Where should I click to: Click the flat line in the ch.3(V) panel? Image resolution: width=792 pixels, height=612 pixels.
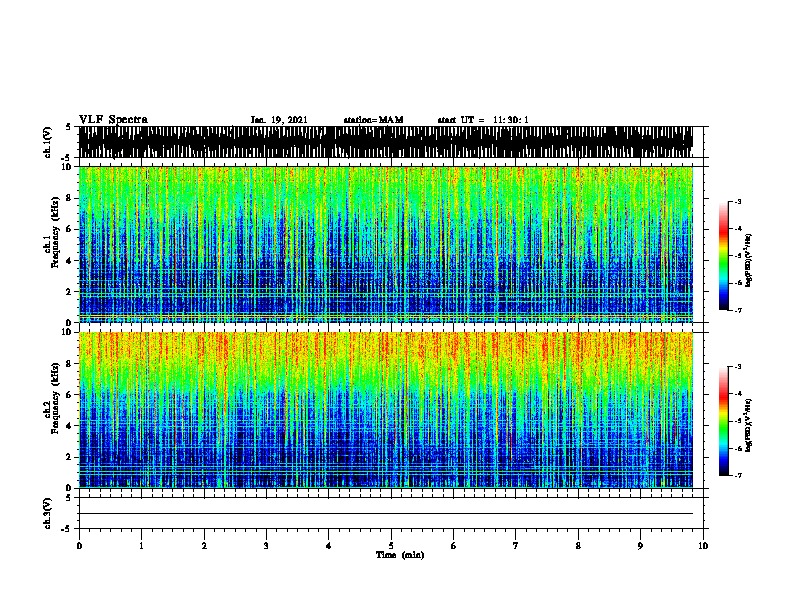coord(386,514)
